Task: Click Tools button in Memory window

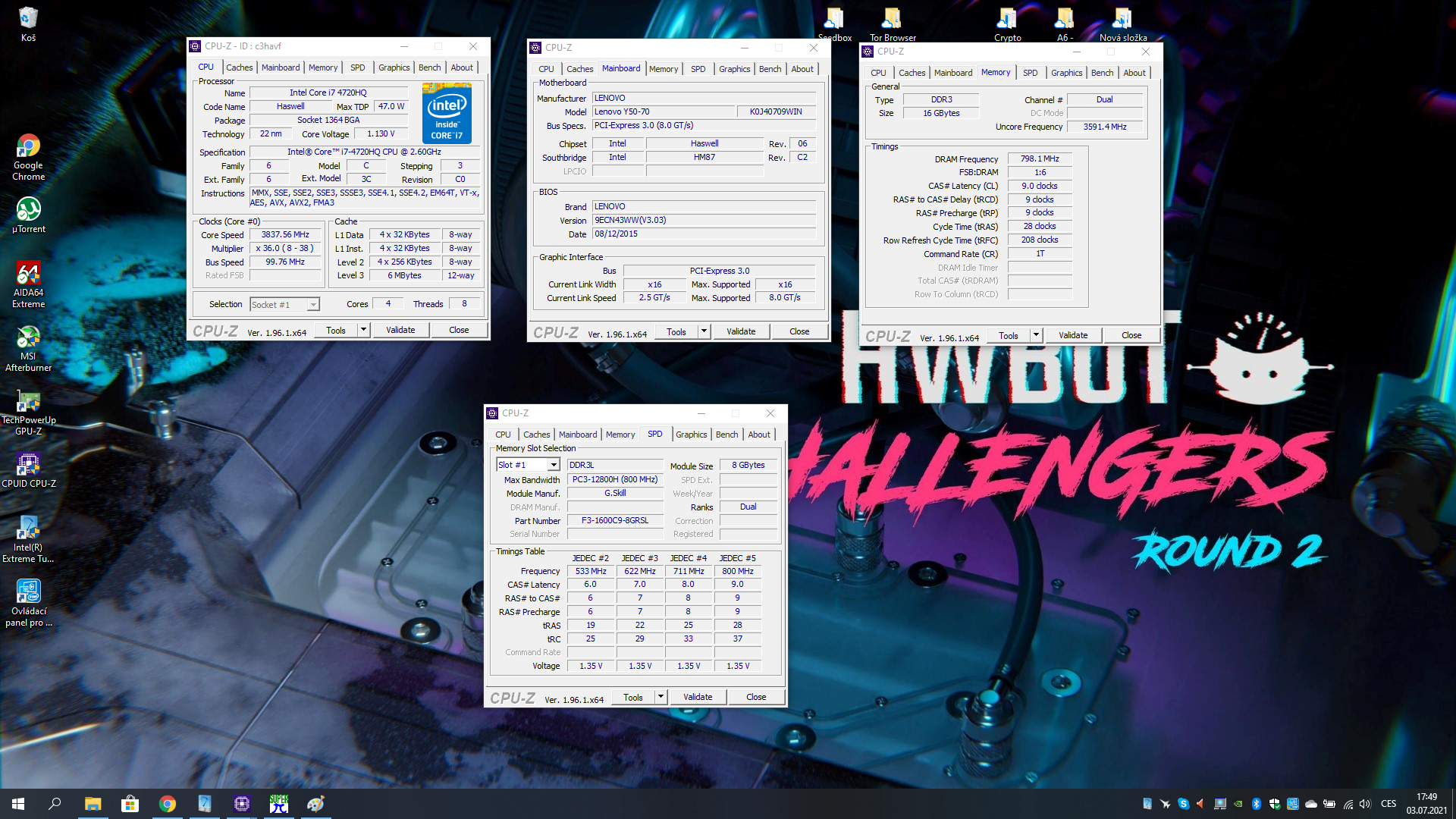Action: tap(1009, 335)
